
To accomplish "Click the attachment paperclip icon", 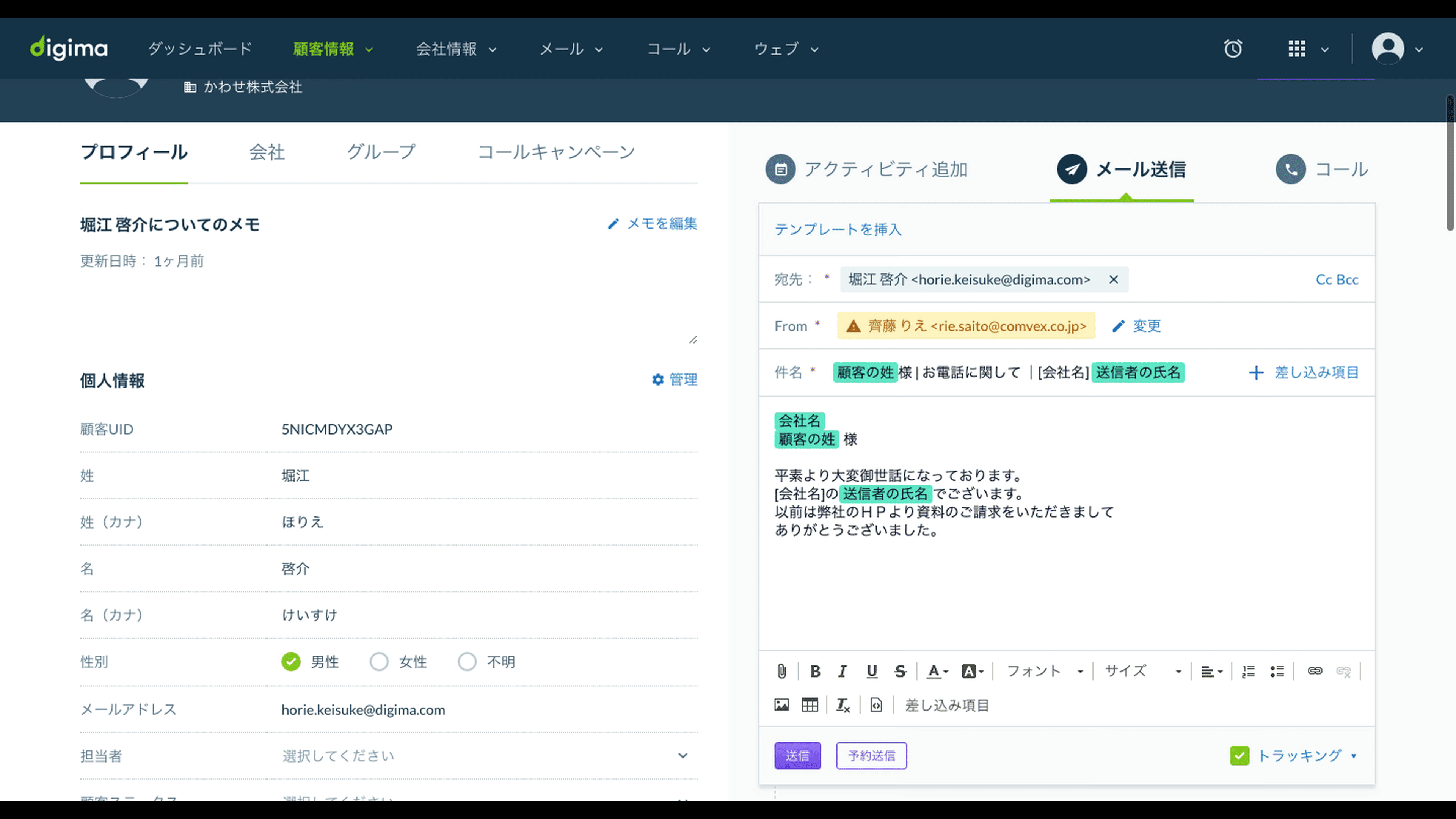I will click(782, 671).
